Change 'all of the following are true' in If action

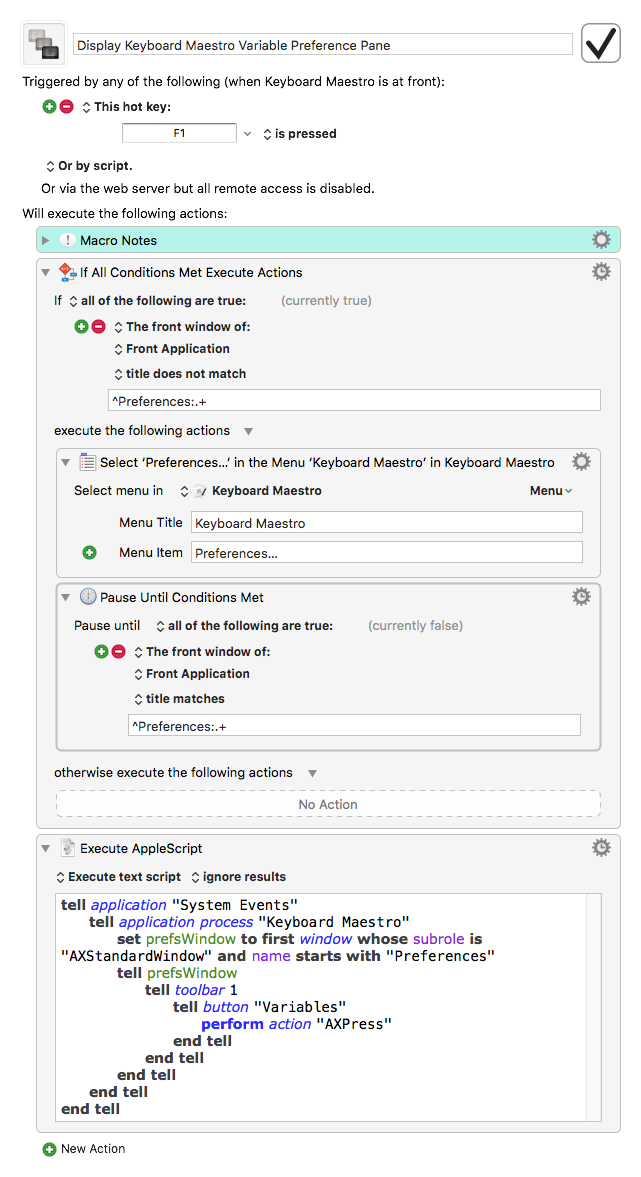pos(158,300)
